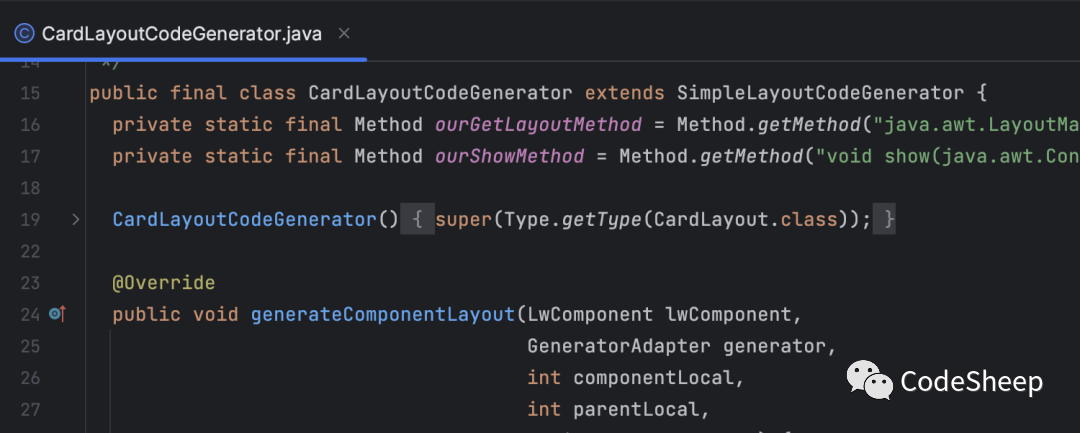Click the generator parameter name on line 25

pyautogui.click(x=774, y=346)
